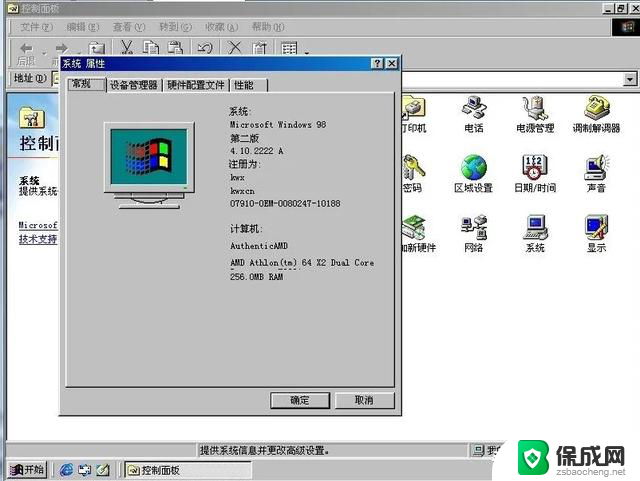
Task: Launch Internet Explorer from quick launch
Action: tap(66, 470)
